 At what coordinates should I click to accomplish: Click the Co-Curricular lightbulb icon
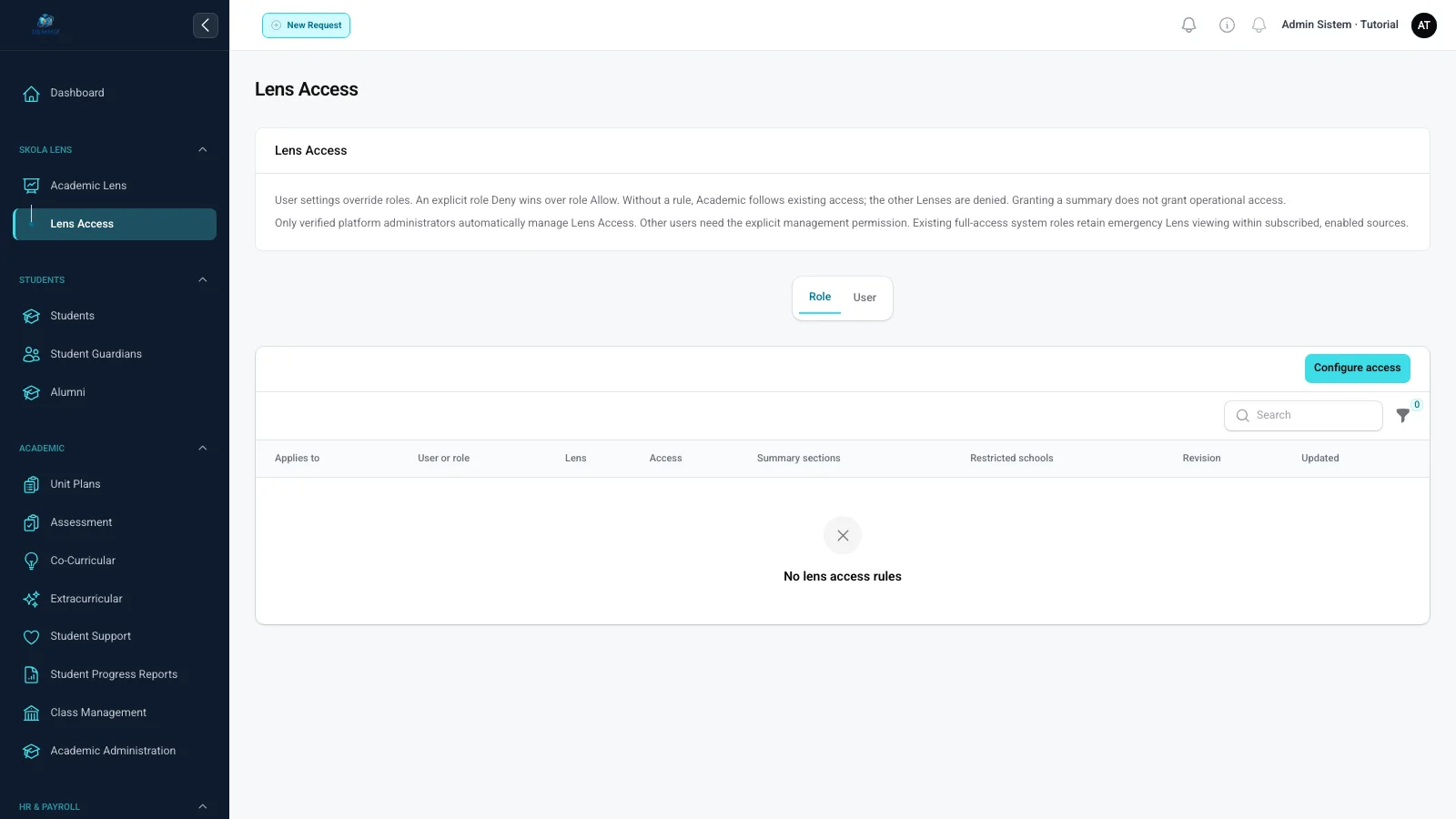click(31, 561)
